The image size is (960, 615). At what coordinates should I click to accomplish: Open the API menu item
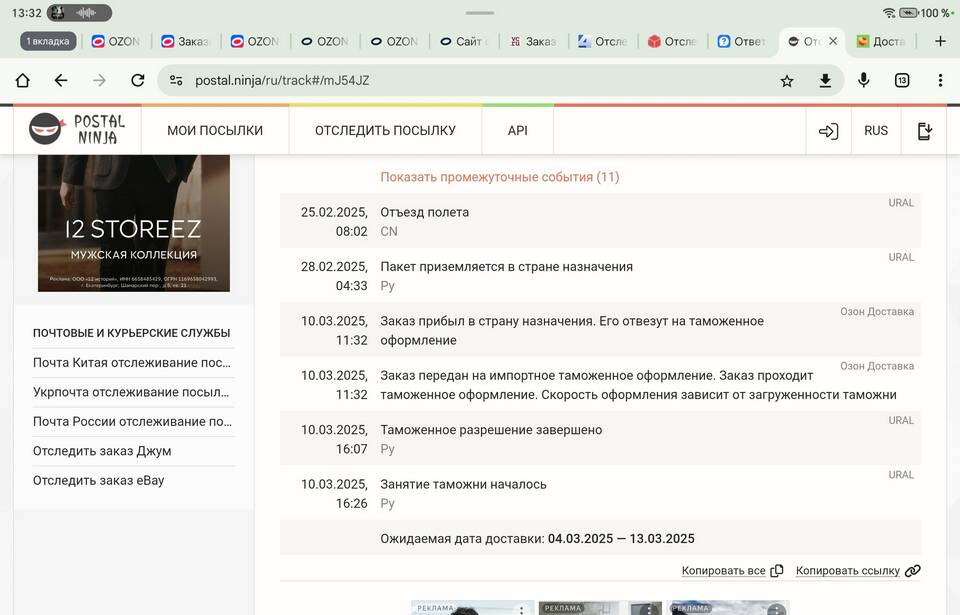pos(517,130)
